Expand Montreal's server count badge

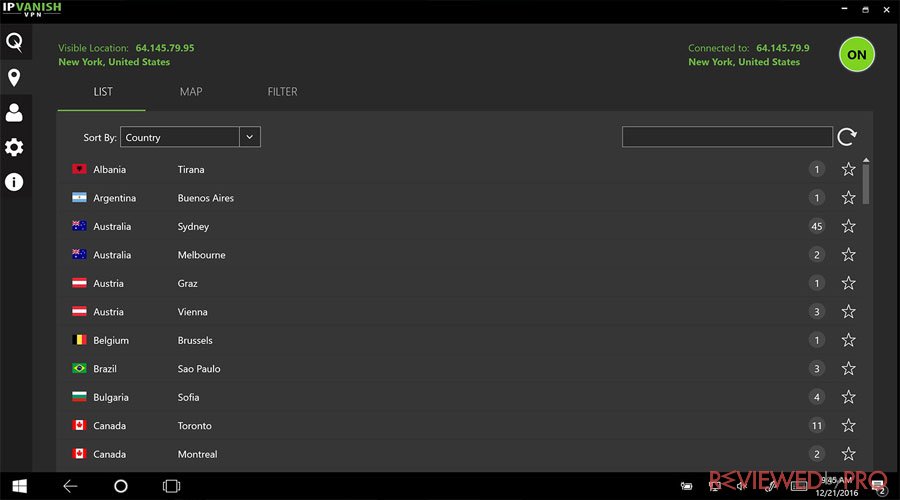pyautogui.click(x=817, y=454)
